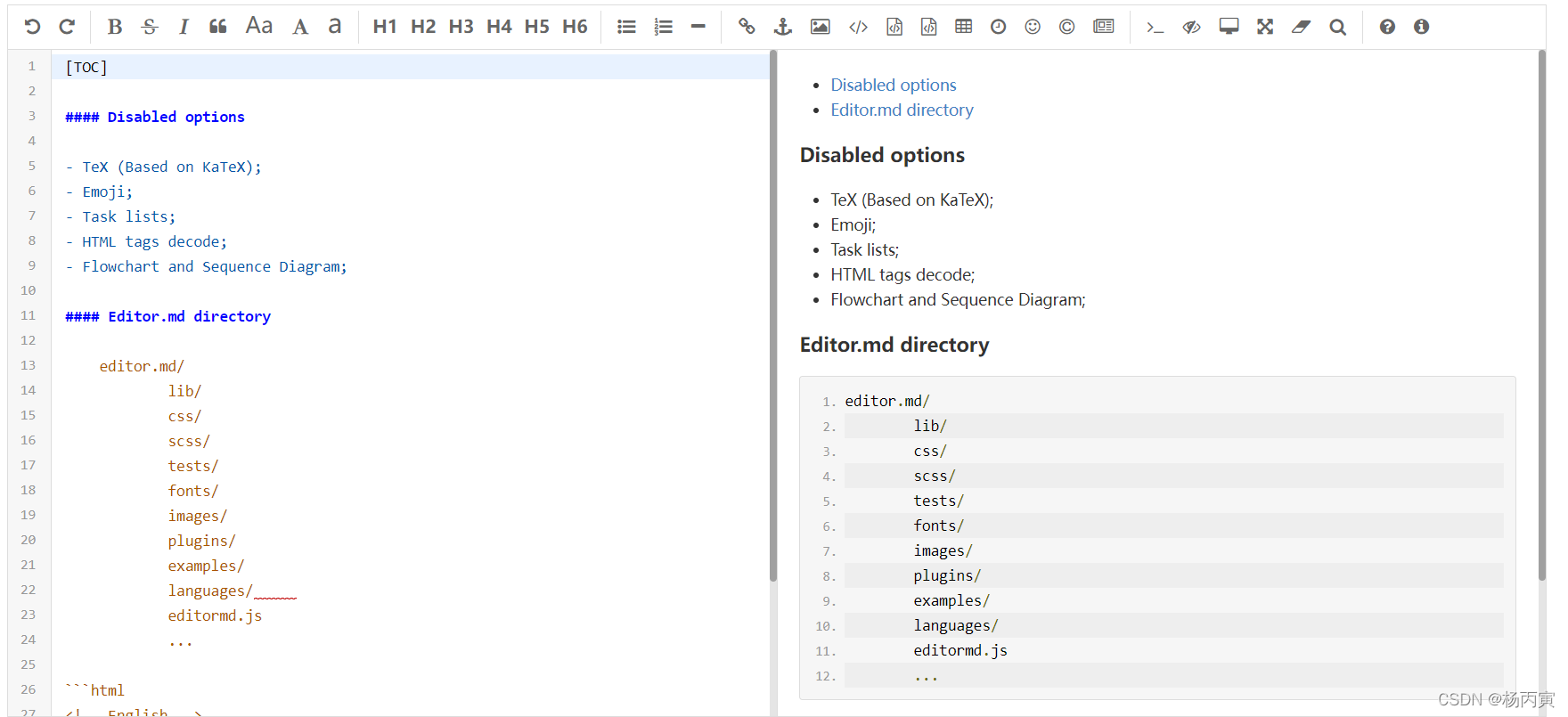Undo the last edit
This screenshot has height=717, width=1568.
click(32, 27)
